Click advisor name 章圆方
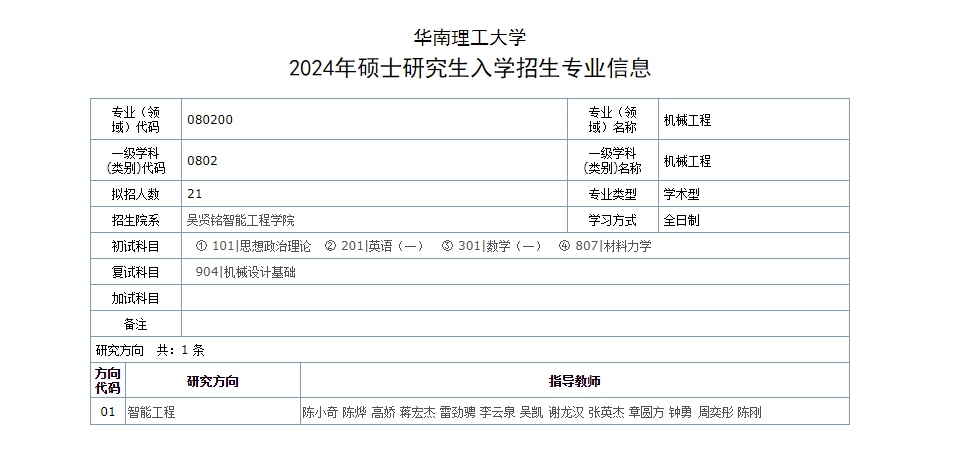Image resolution: width=955 pixels, height=464 pixels. [x=647, y=412]
